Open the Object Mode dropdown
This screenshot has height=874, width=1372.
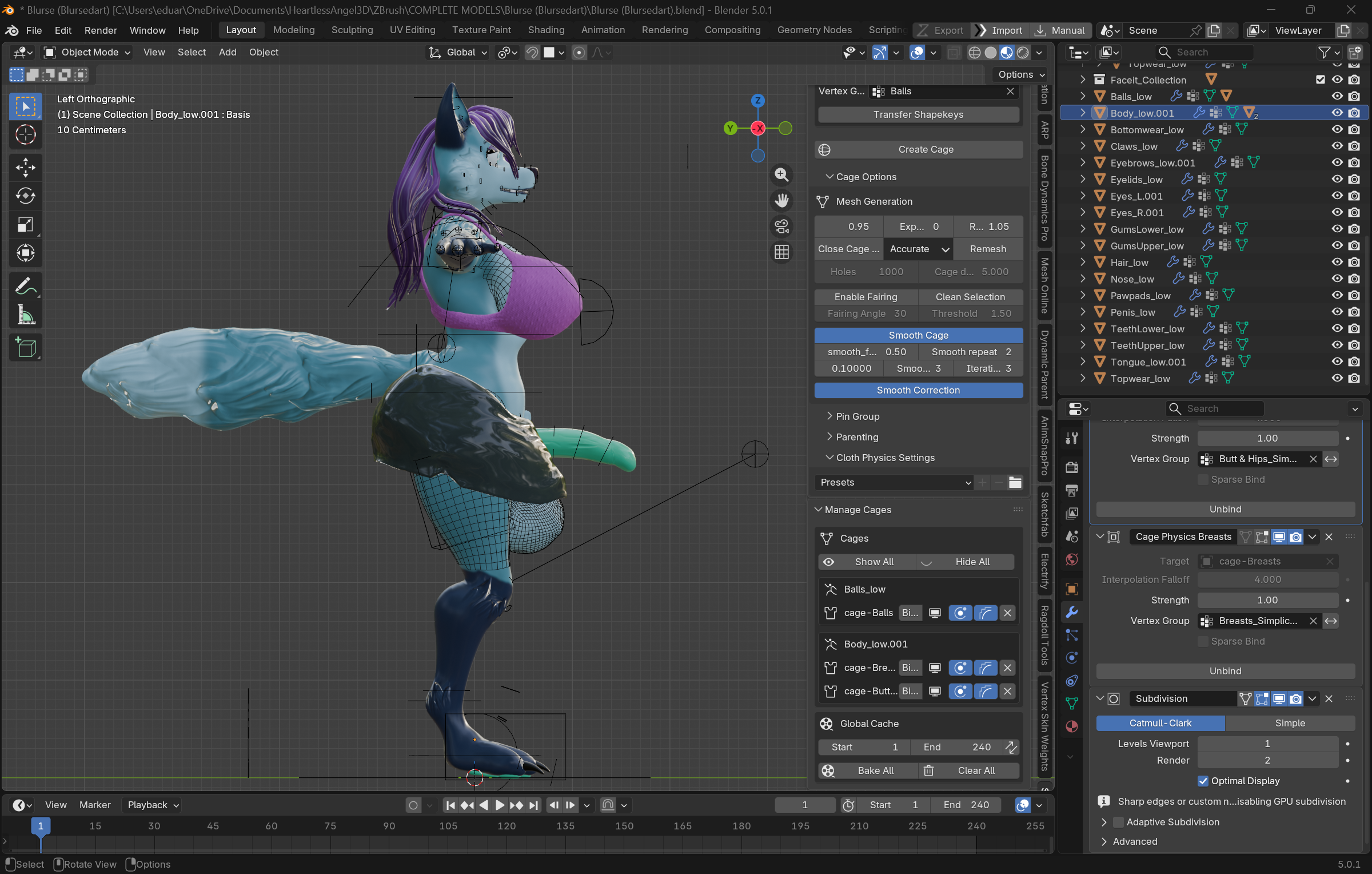(88, 53)
